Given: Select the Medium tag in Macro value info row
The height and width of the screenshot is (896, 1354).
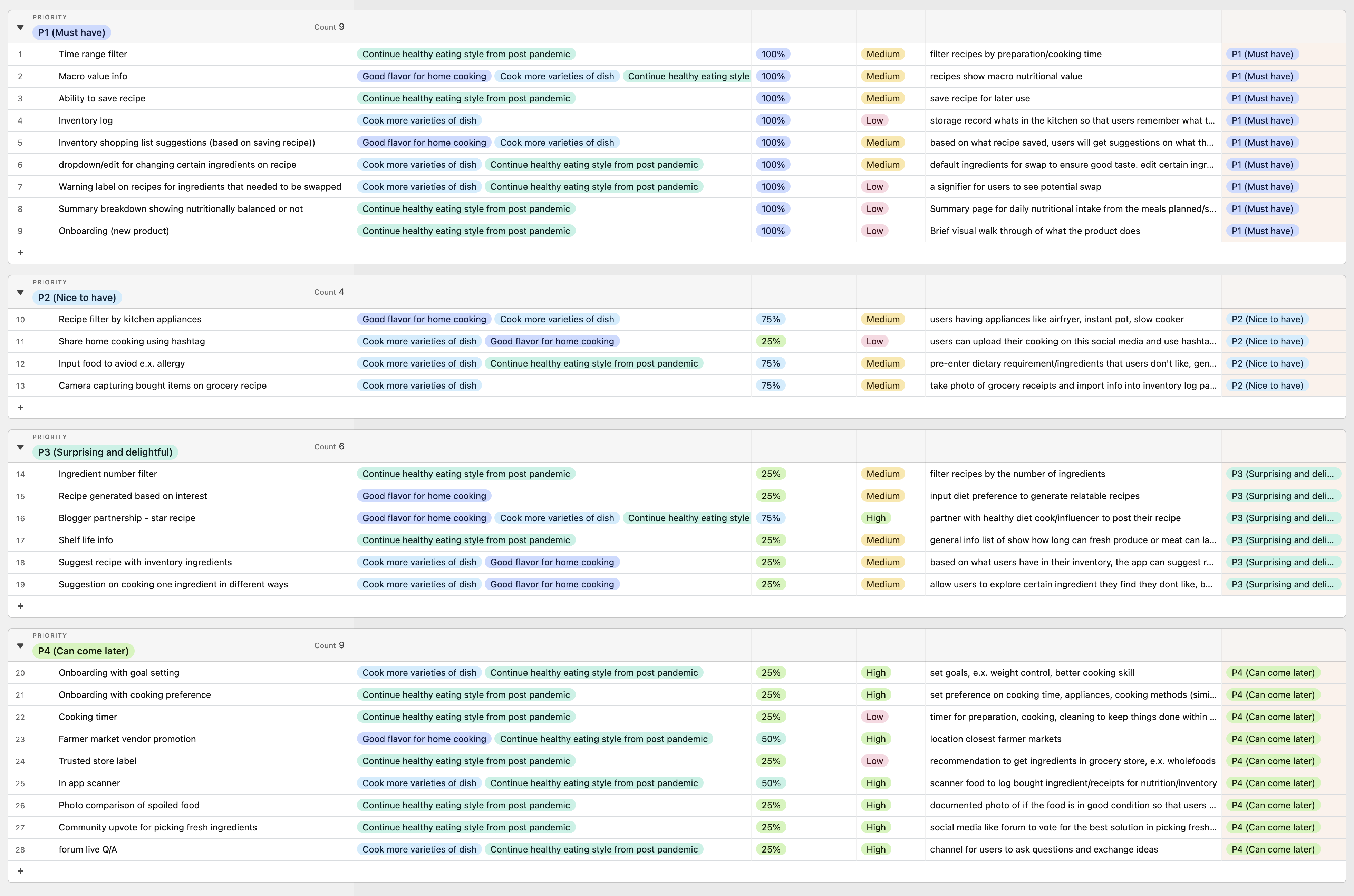Looking at the screenshot, I should [x=882, y=77].
